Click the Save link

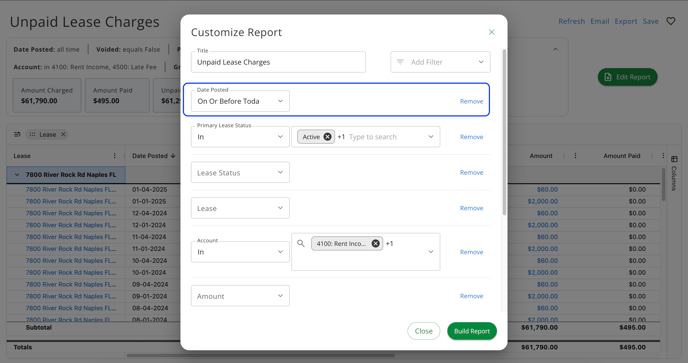(650, 21)
